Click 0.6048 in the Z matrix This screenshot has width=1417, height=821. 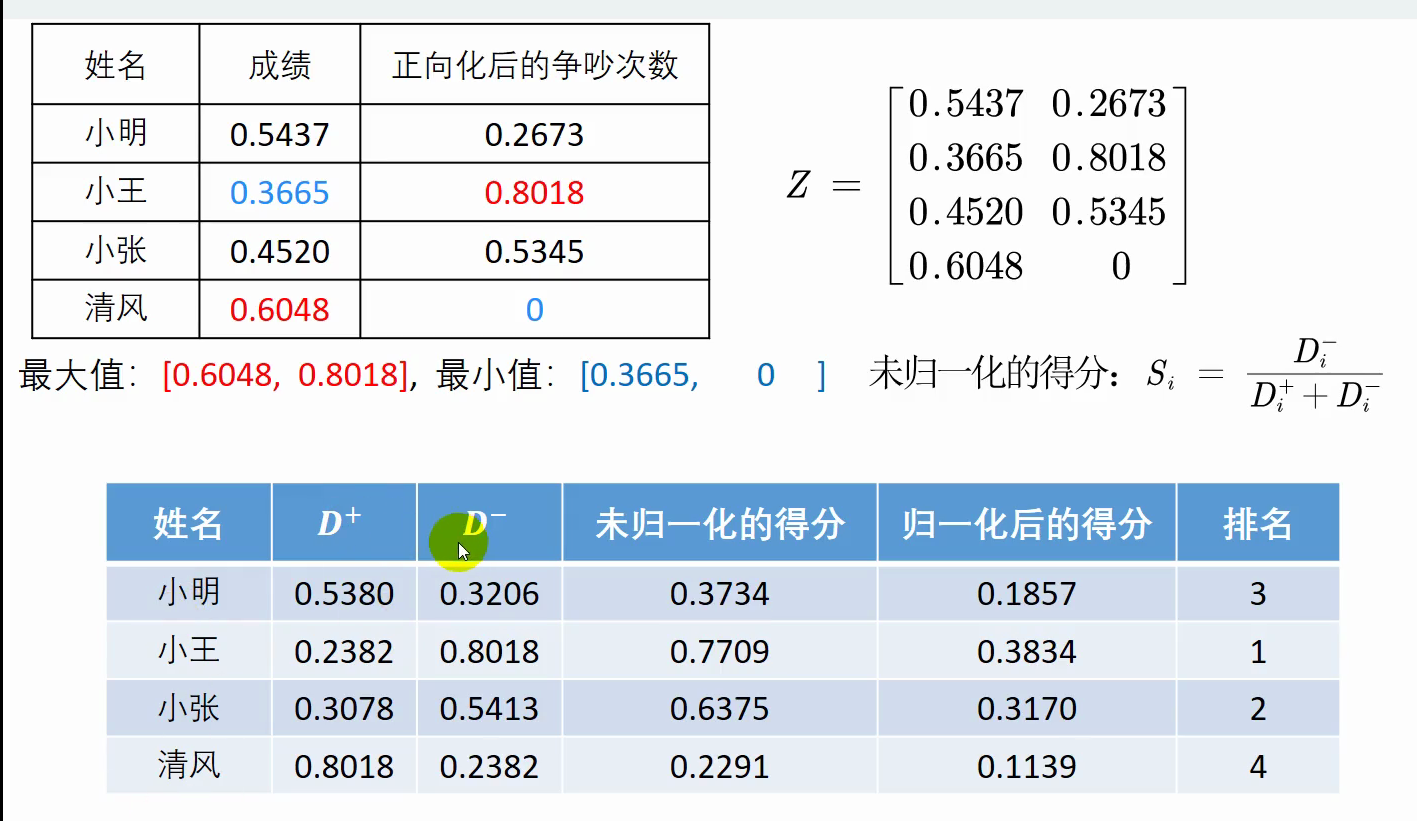(965, 266)
